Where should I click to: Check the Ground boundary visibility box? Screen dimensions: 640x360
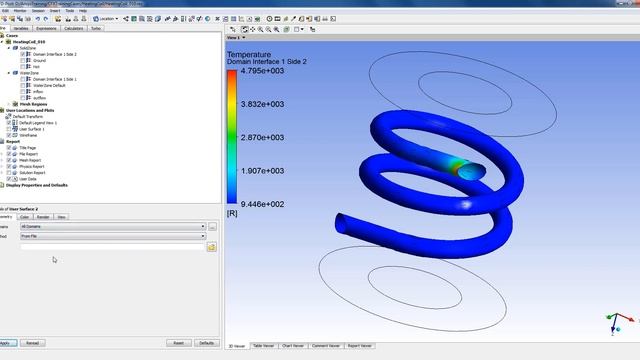tap(23, 60)
